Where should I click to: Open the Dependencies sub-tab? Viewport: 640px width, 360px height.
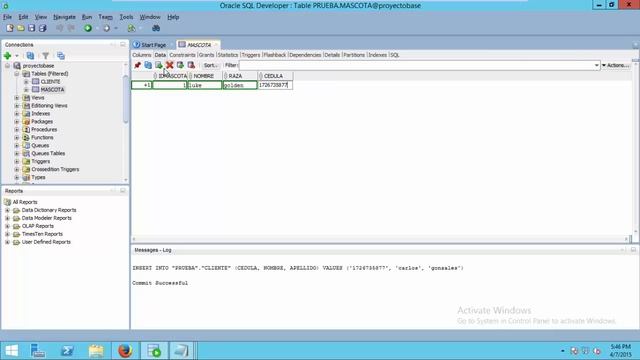coord(305,55)
